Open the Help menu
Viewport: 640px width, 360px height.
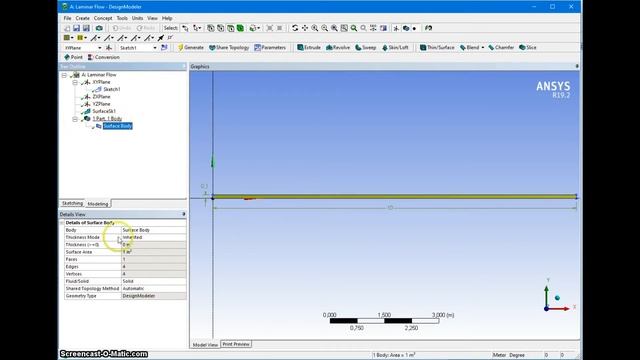coord(167,18)
